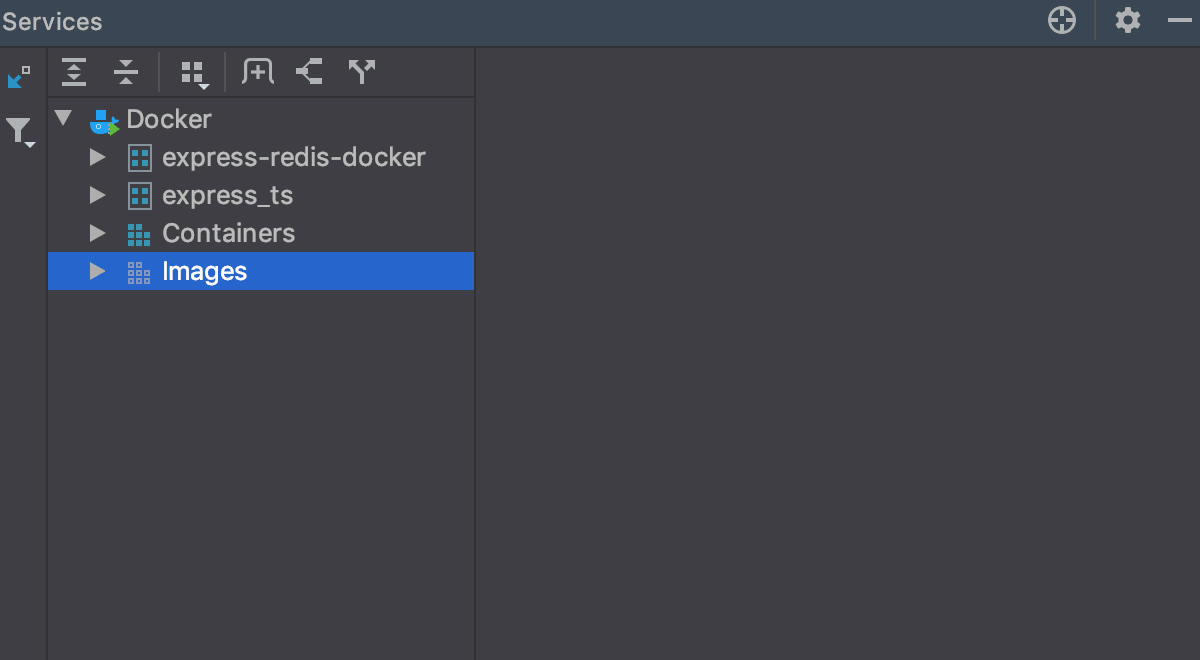Image resolution: width=1200 pixels, height=660 pixels.
Task: Select the Containers tree item
Action: [x=228, y=233]
